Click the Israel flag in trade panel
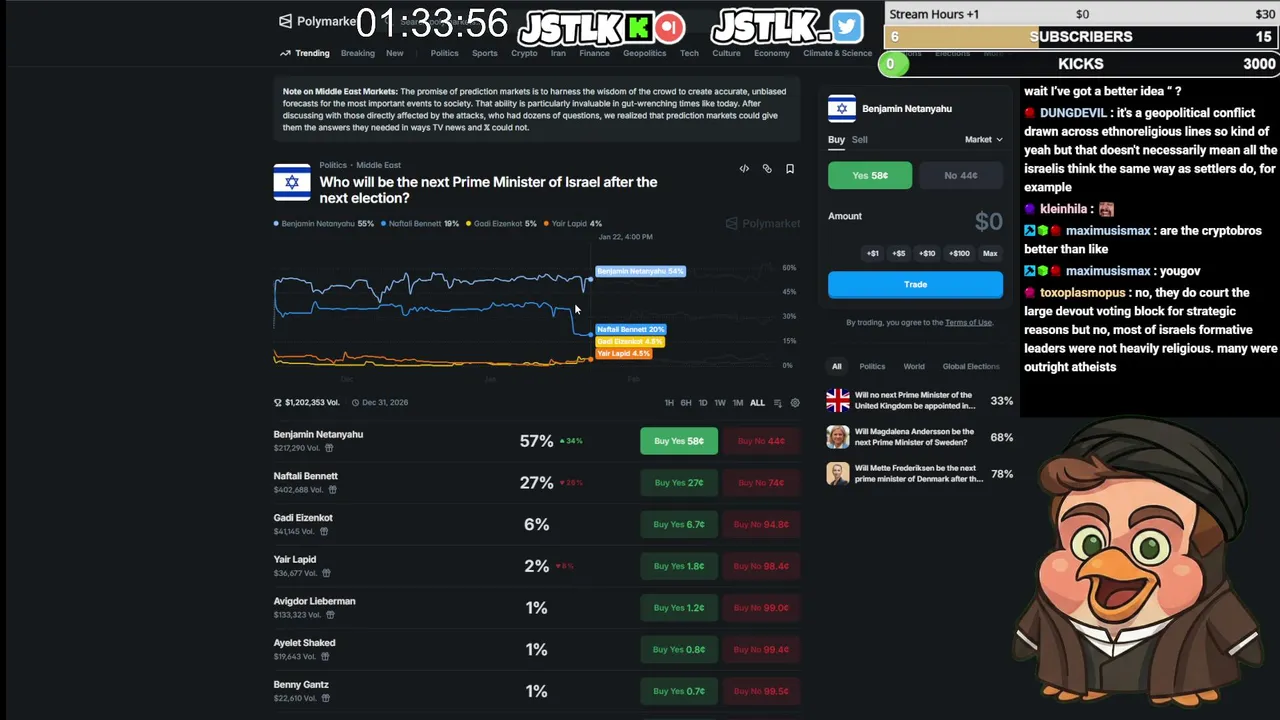Screen dimensions: 1280x720 pos(842,108)
